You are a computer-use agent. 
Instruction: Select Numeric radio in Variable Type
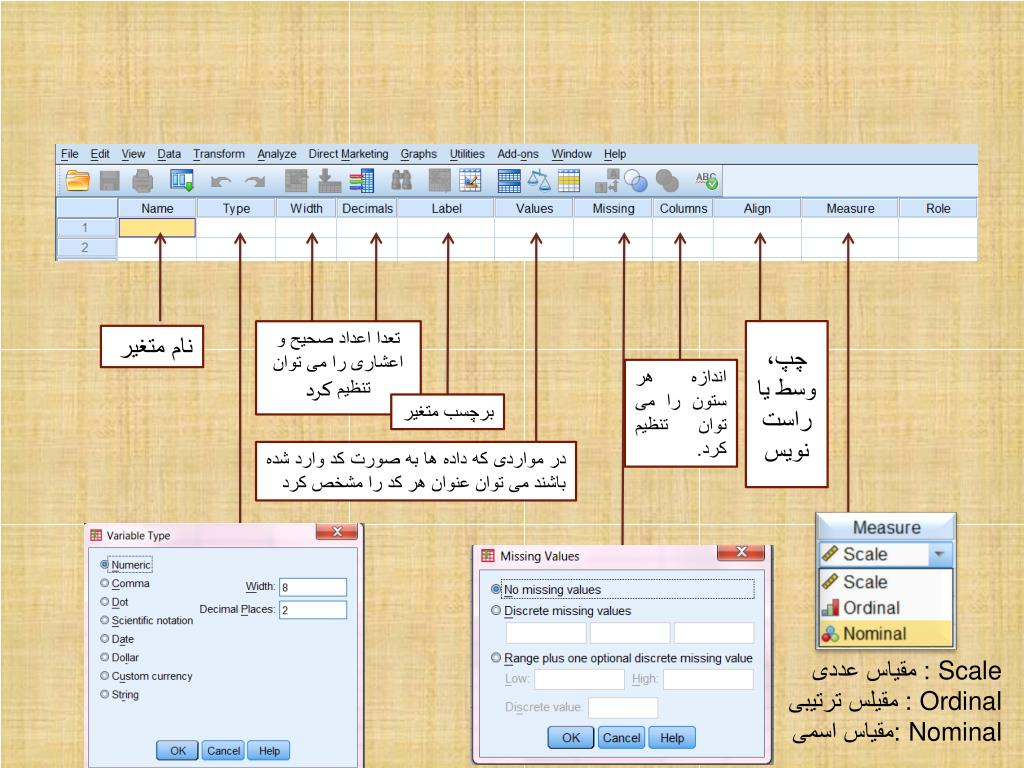pos(104,564)
